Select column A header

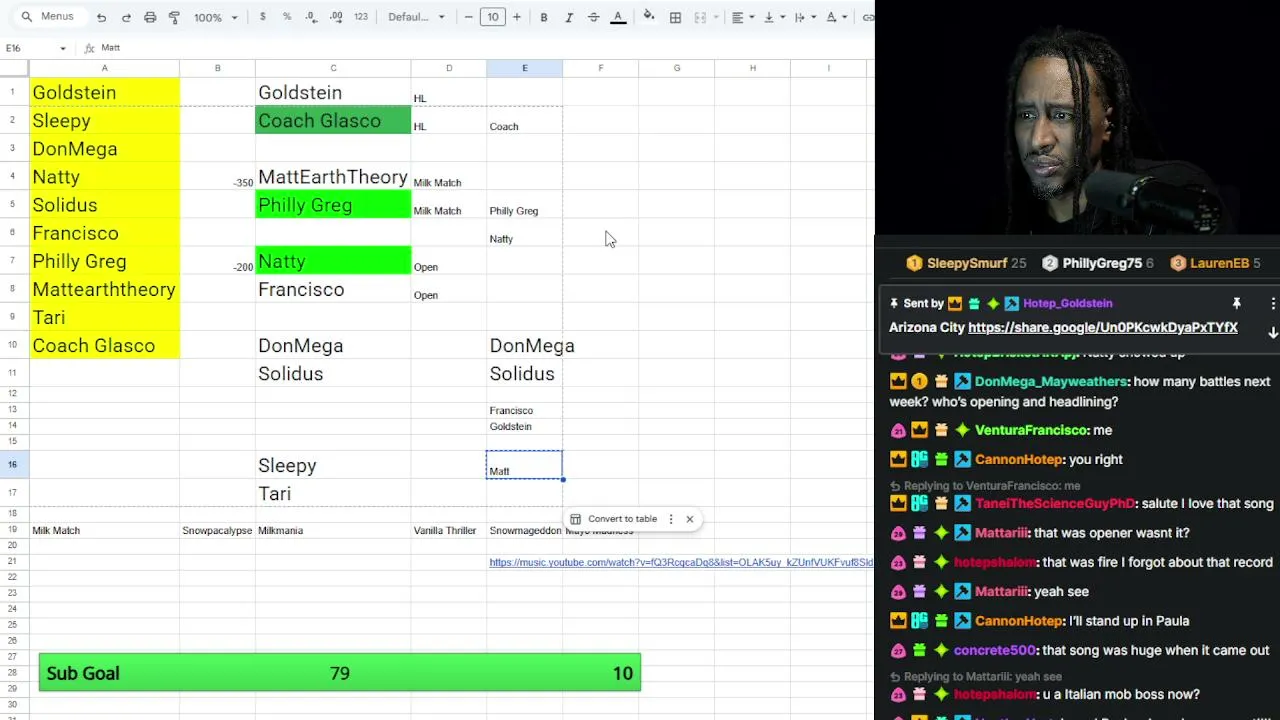104,68
